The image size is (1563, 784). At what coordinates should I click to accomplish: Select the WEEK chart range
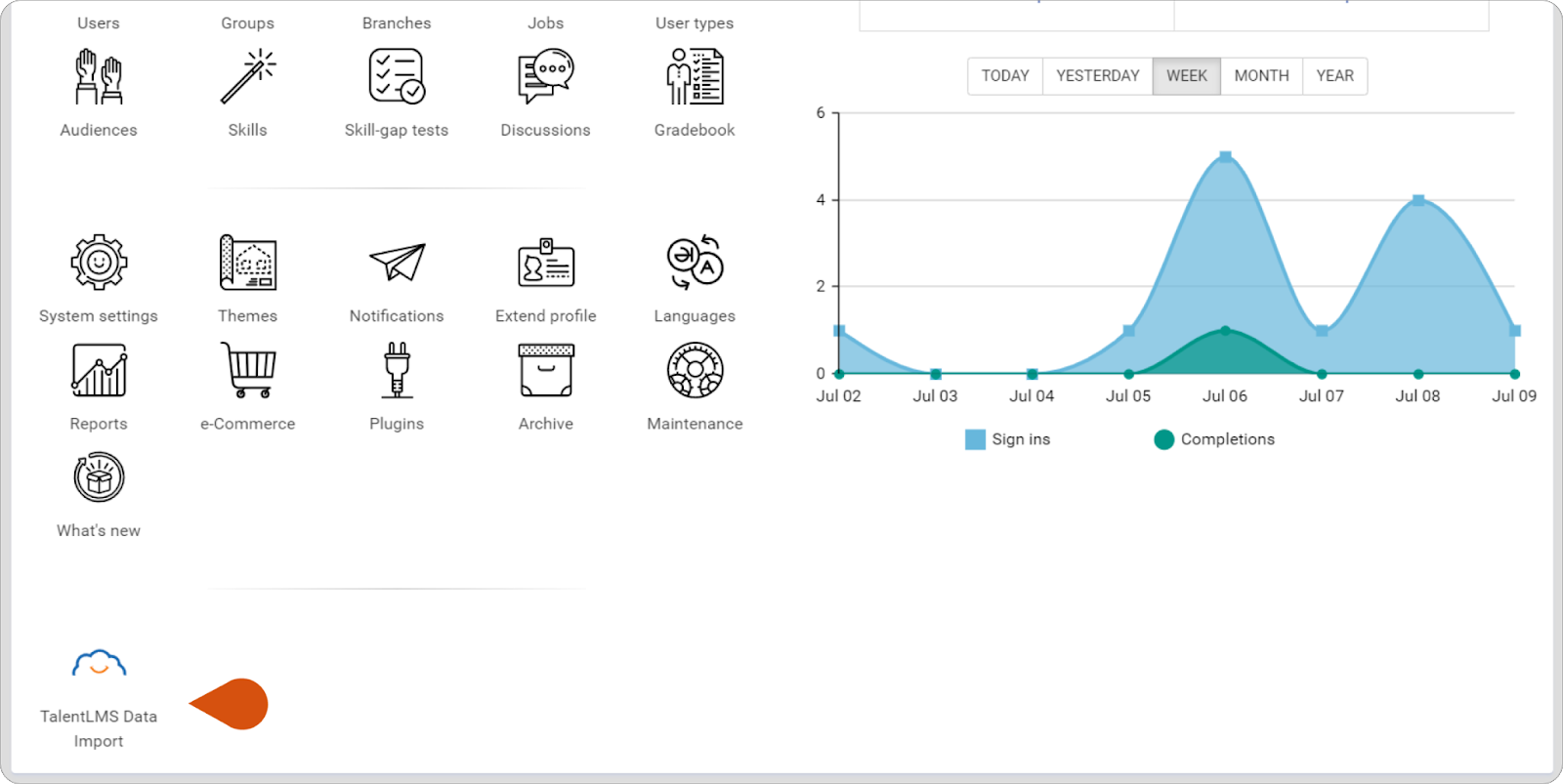click(x=1187, y=76)
